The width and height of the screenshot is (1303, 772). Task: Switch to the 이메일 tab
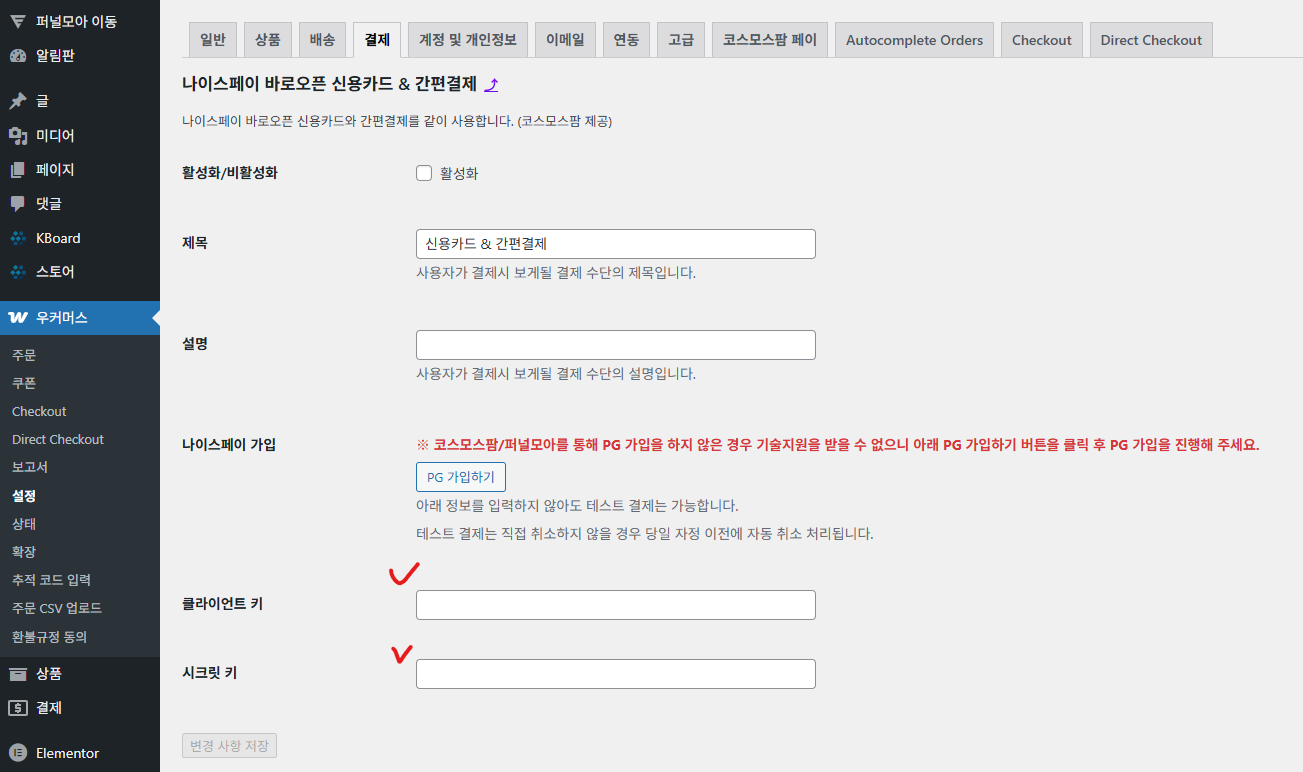click(565, 40)
